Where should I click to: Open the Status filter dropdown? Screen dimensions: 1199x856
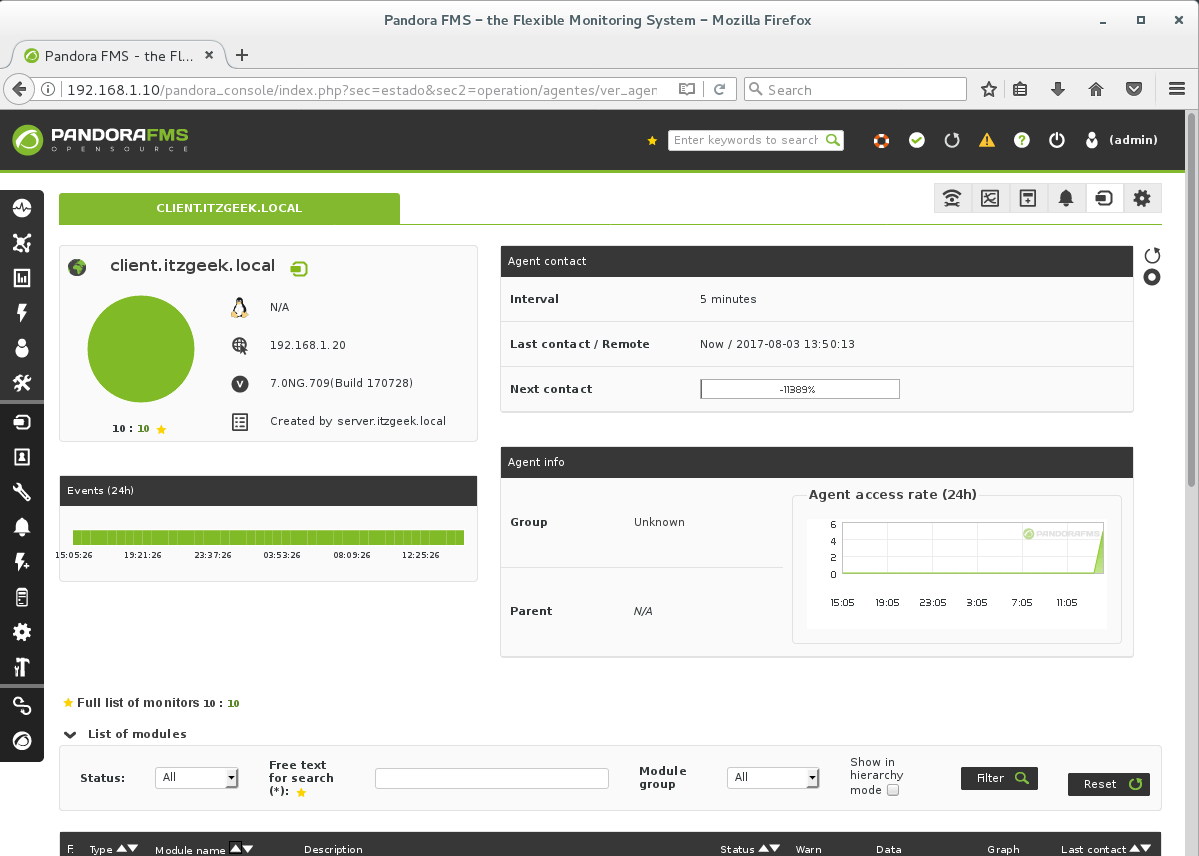[x=196, y=777]
